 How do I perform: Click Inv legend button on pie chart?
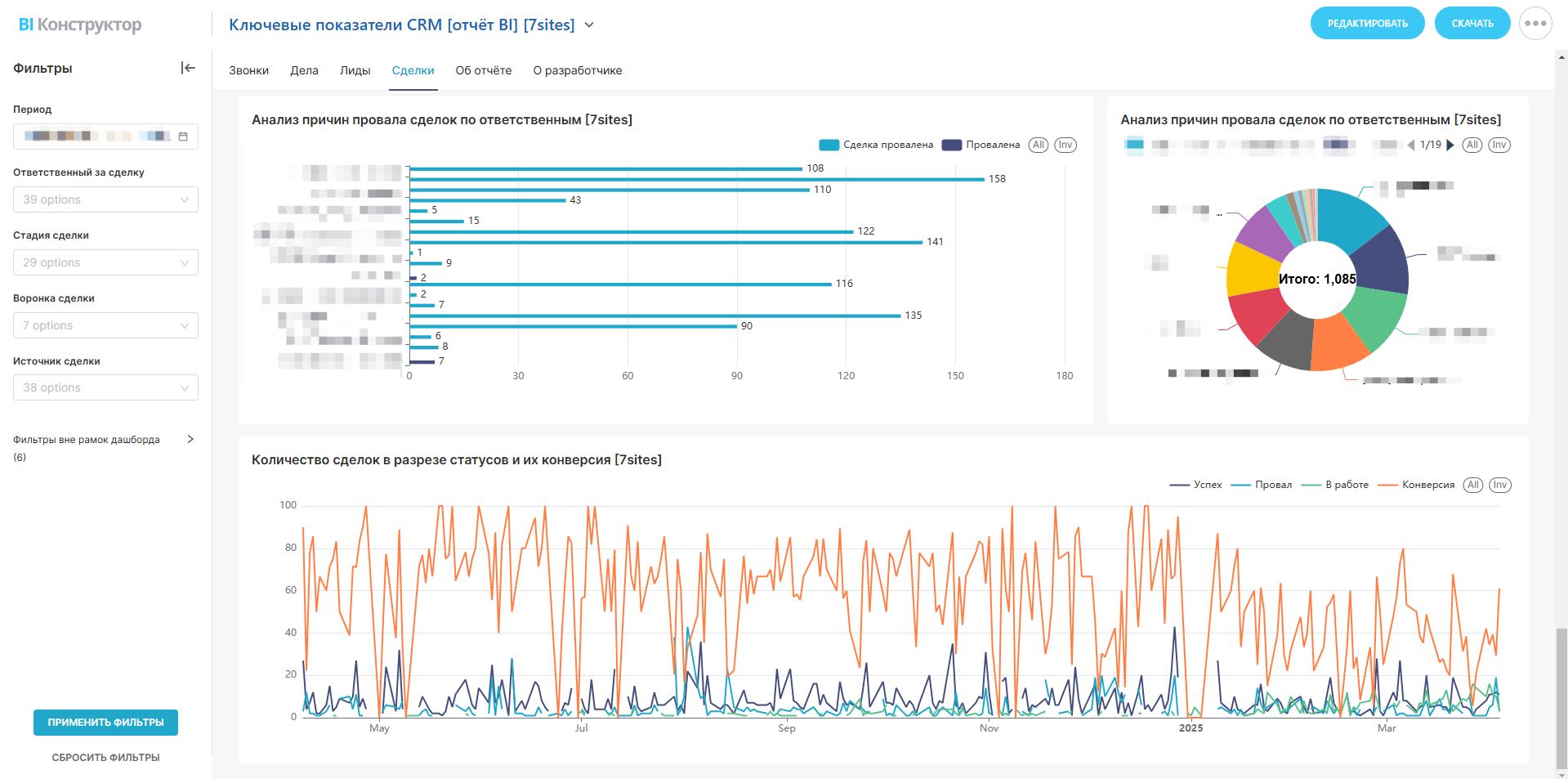1499,145
